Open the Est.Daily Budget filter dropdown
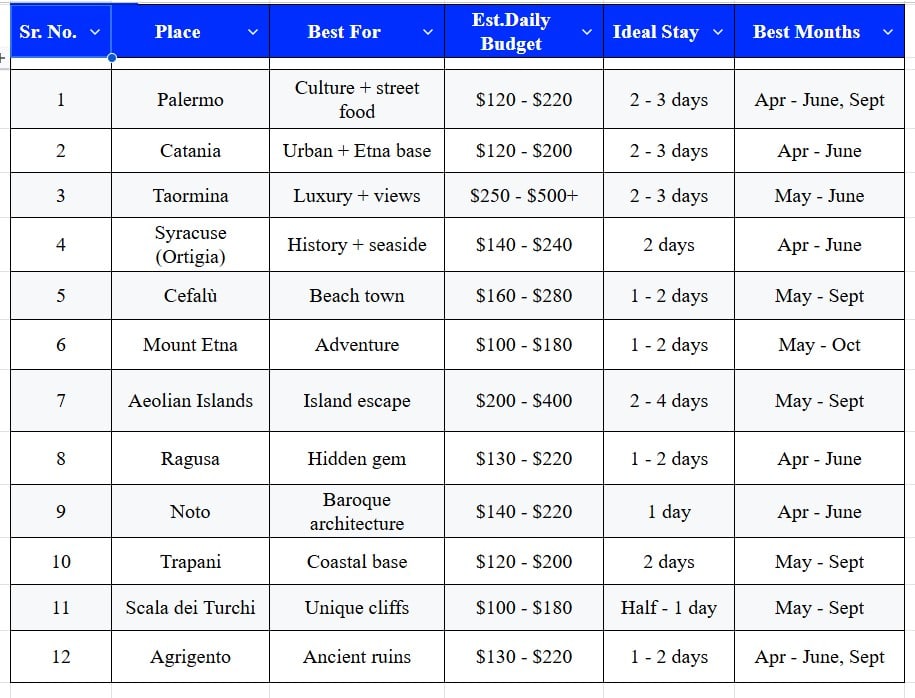This screenshot has height=698, width=915. tap(586, 31)
